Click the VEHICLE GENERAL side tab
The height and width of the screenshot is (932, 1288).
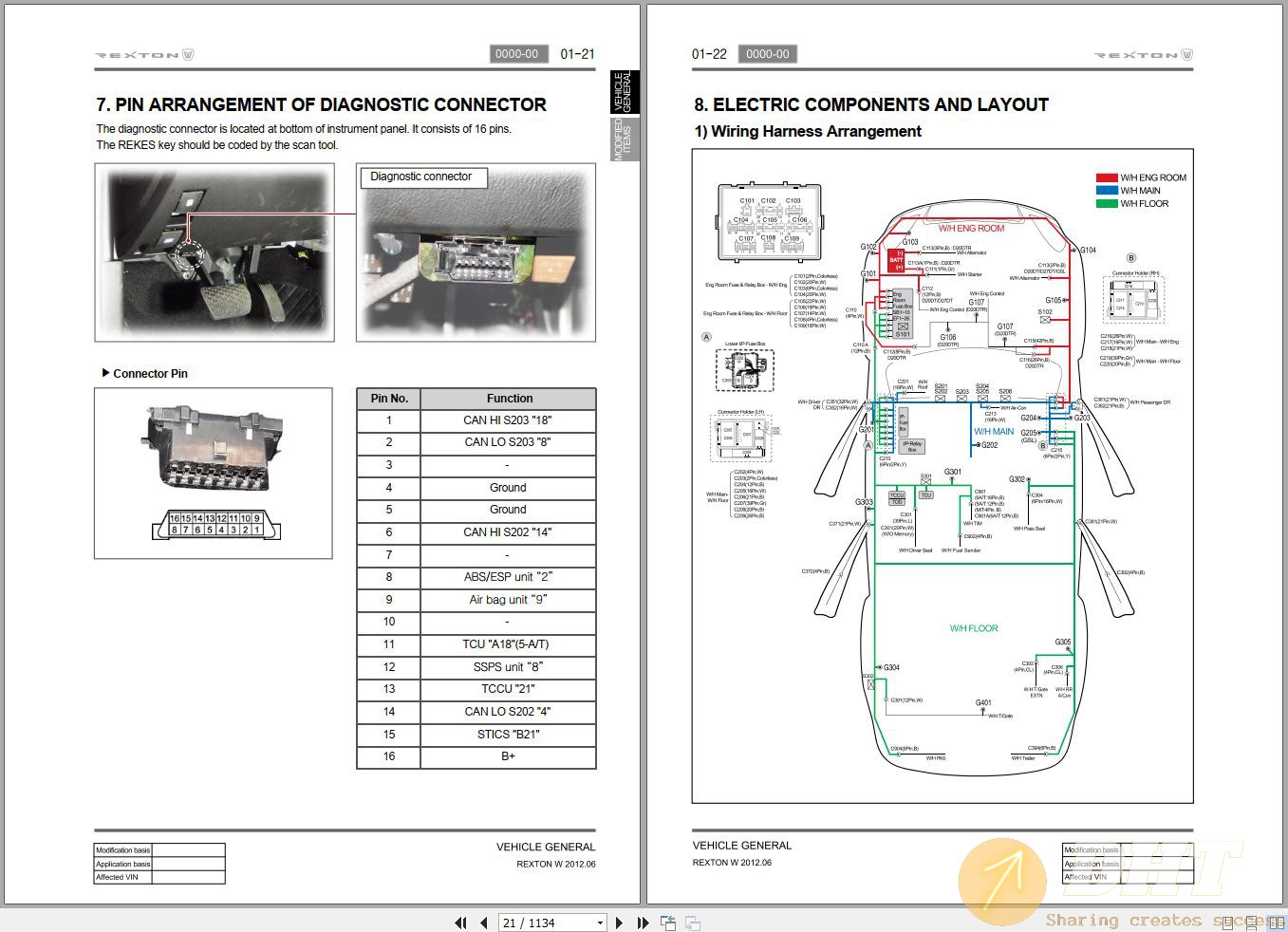624,92
